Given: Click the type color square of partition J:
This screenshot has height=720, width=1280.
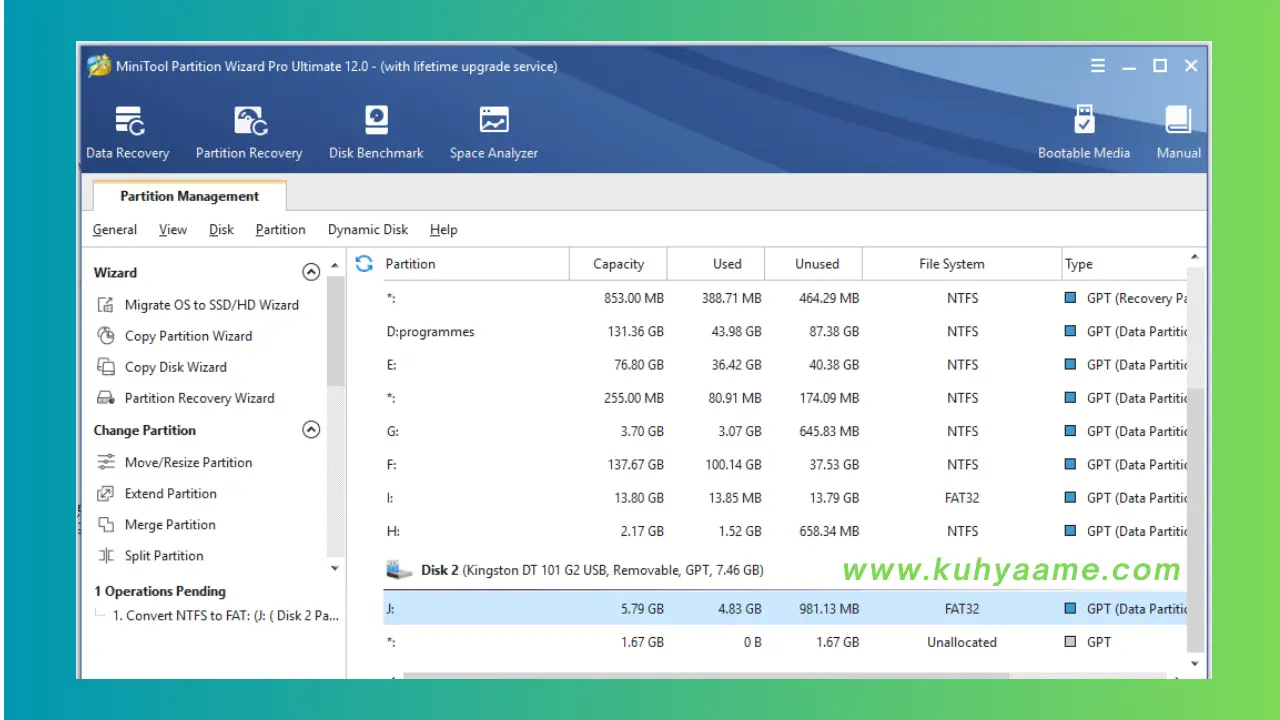Looking at the screenshot, I should 1071,608.
